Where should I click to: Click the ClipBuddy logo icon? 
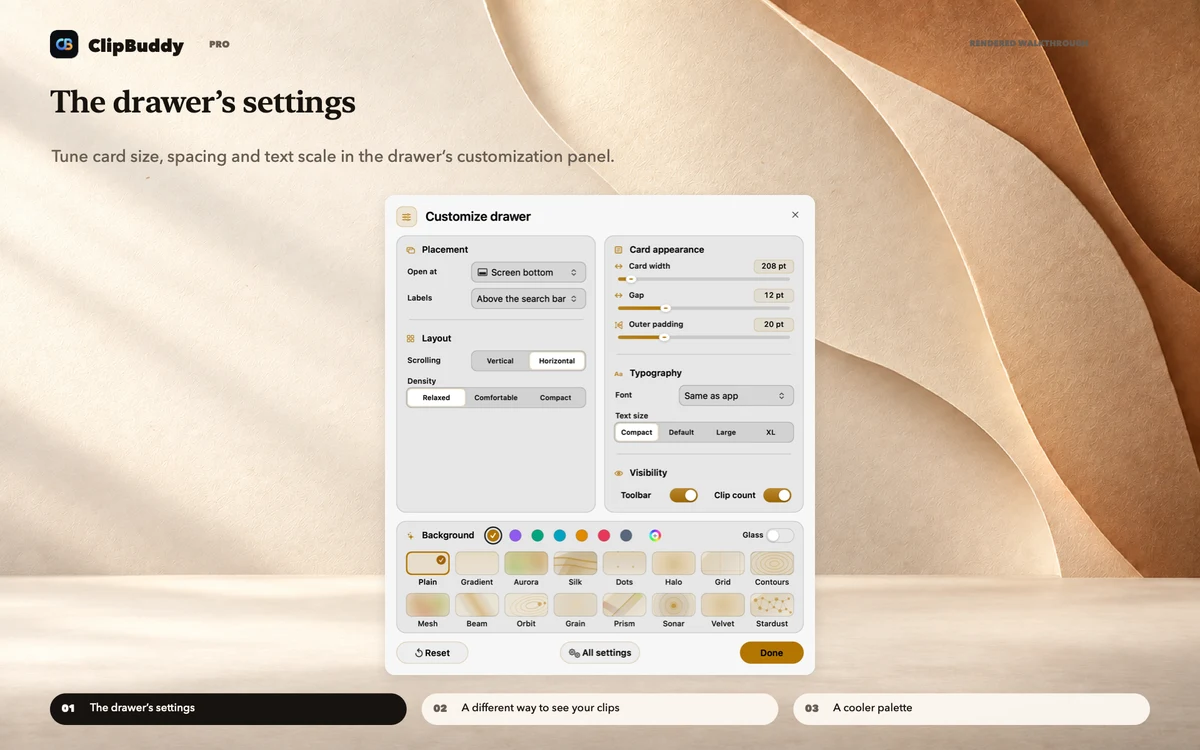click(64, 44)
